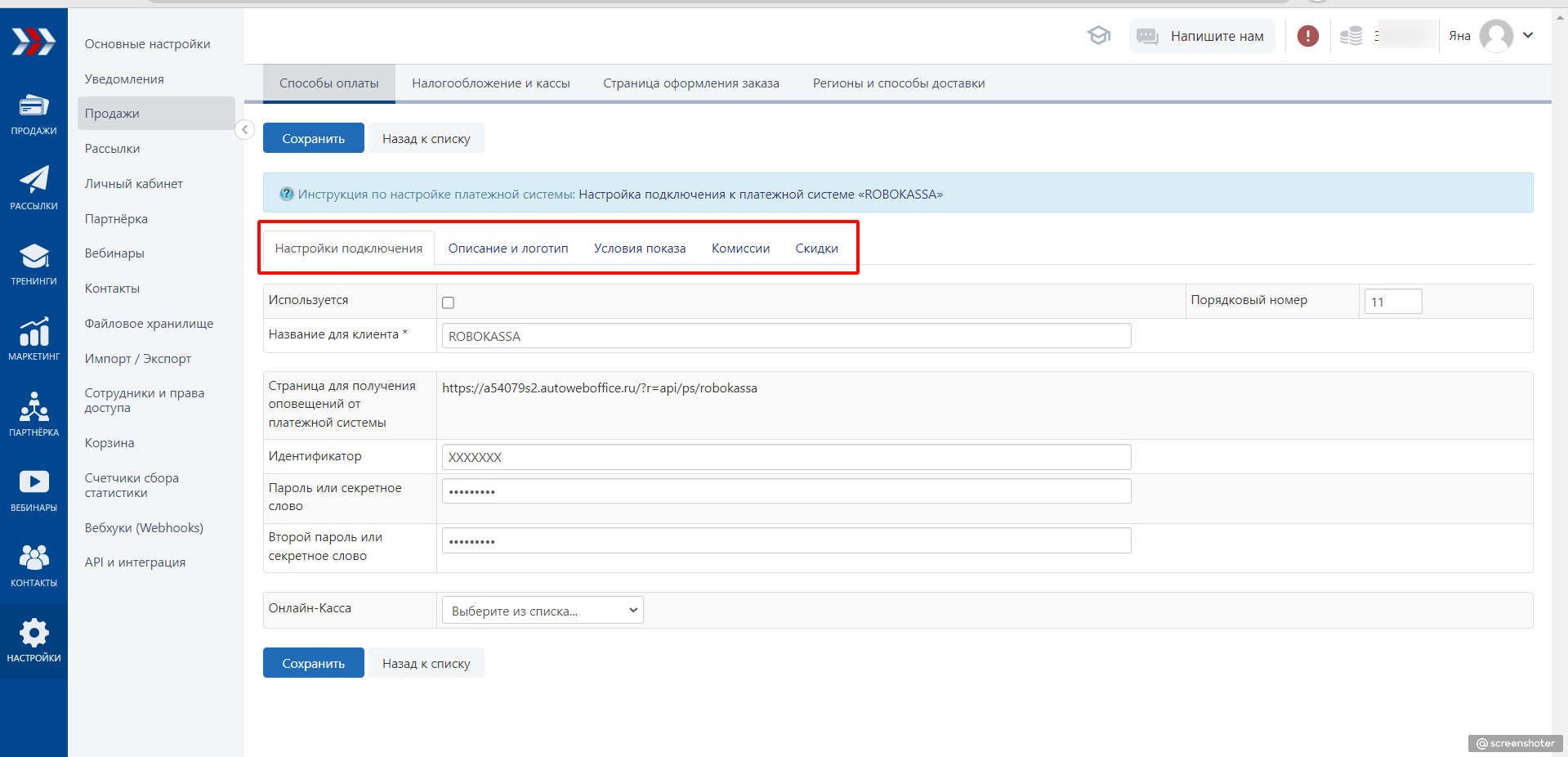Open the Онлайн-Касса dropdown list
This screenshot has width=1568, height=757.
coord(543,611)
